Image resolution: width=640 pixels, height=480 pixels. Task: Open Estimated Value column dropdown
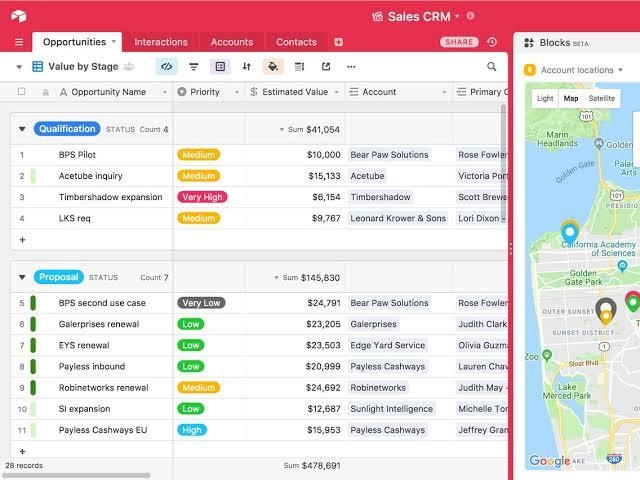click(x=336, y=92)
